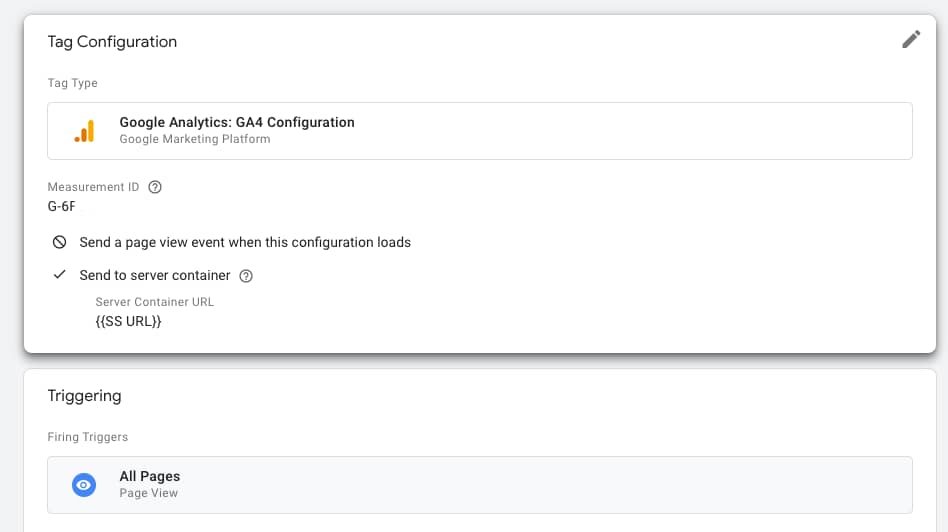This screenshot has width=948, height=532.
Task: Click the Google Analytics bar chart icon
Action: click(85, 131)
